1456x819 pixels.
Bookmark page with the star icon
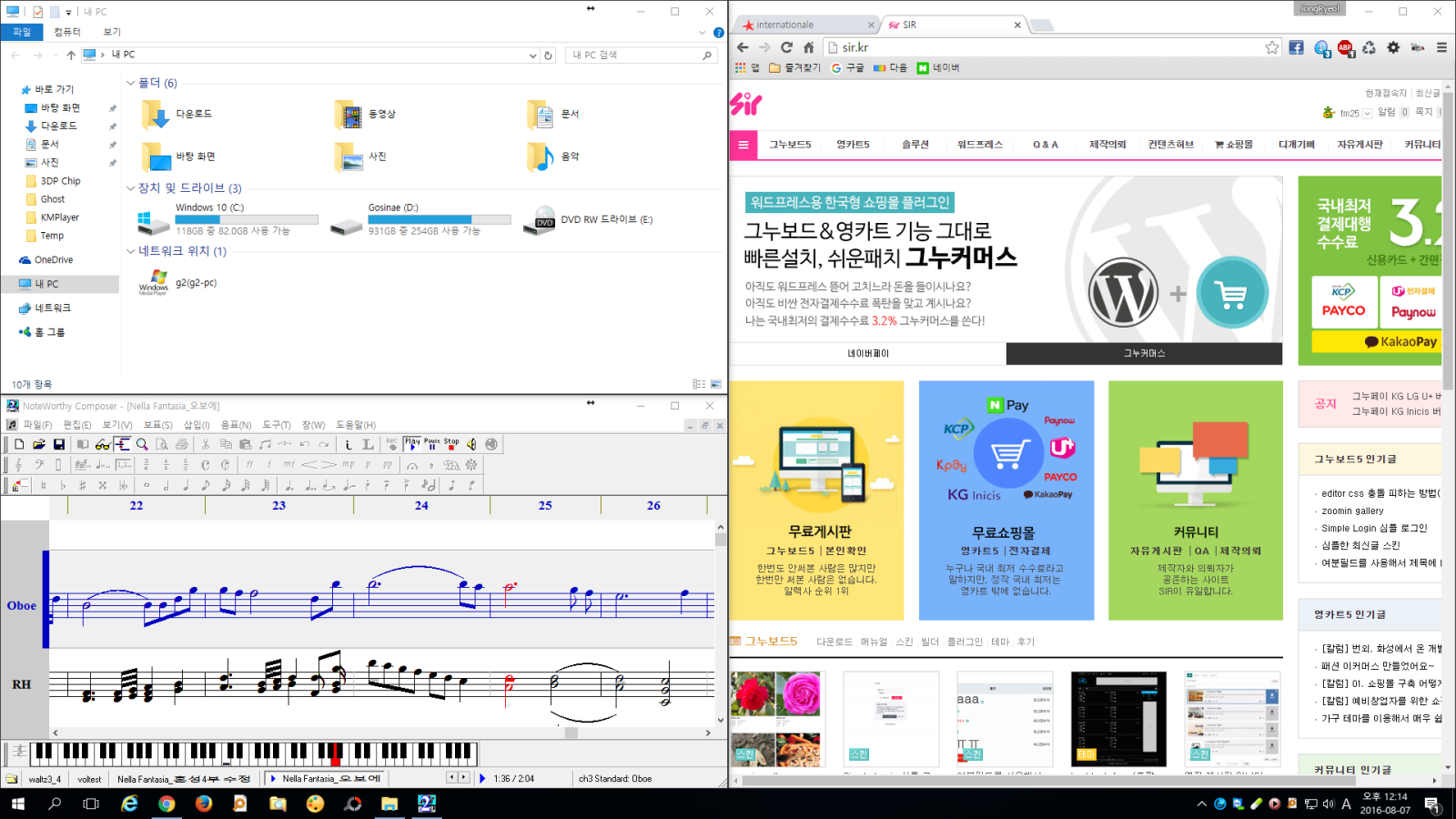coord(1271,47)
